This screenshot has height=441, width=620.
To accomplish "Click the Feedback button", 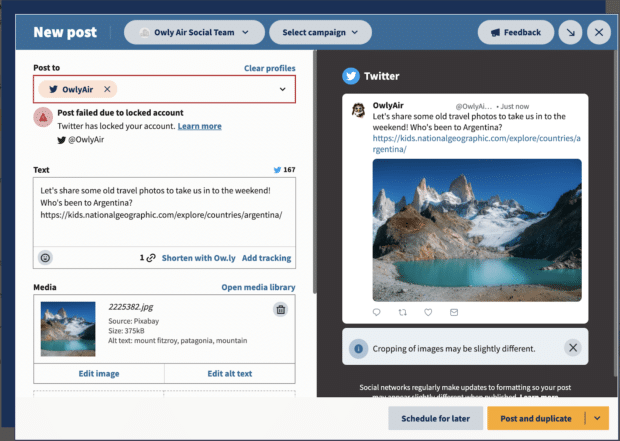I will [516, 32].
